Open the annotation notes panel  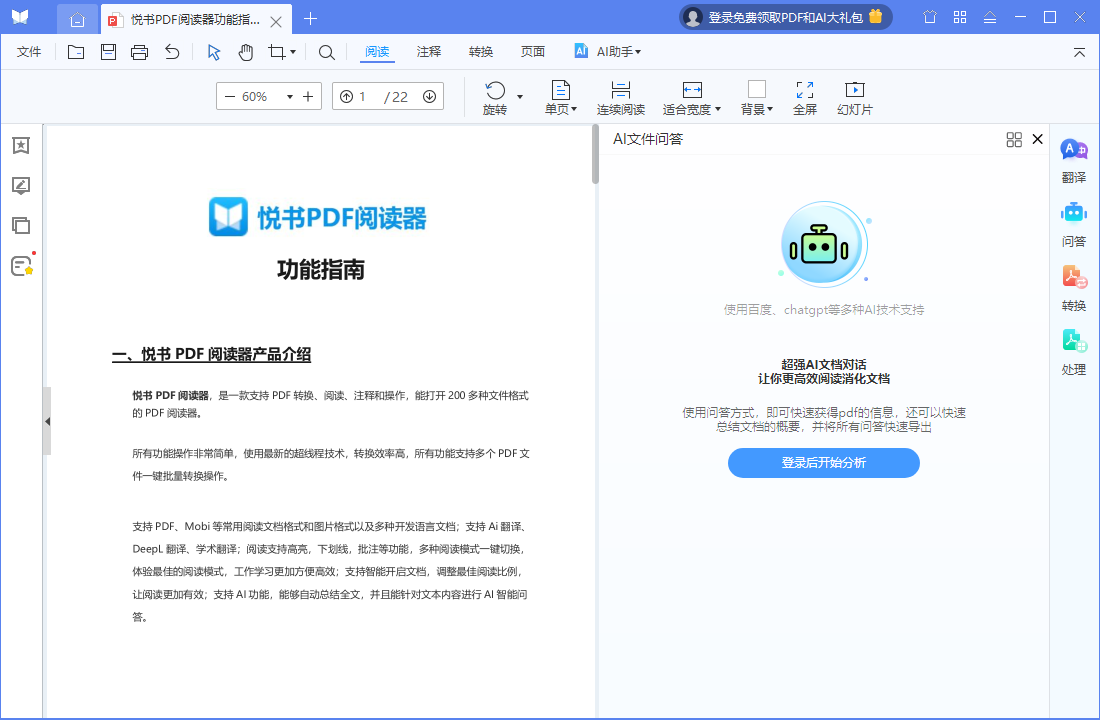click(20, 186)
